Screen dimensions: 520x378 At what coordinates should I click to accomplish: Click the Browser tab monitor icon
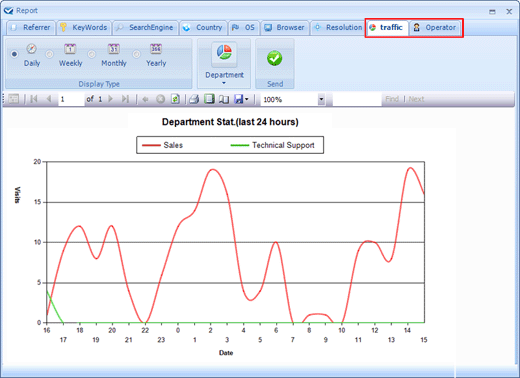268,28
